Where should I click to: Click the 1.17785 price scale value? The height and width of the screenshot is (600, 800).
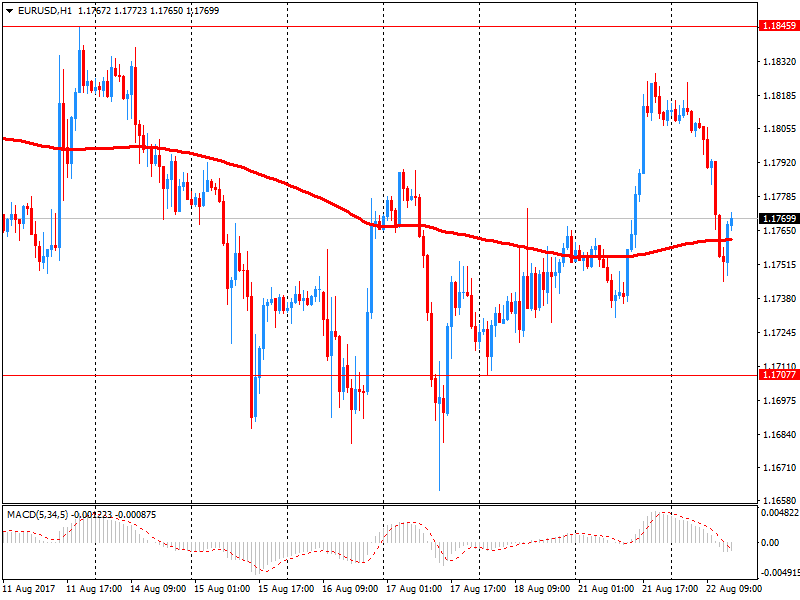point(779,196)
